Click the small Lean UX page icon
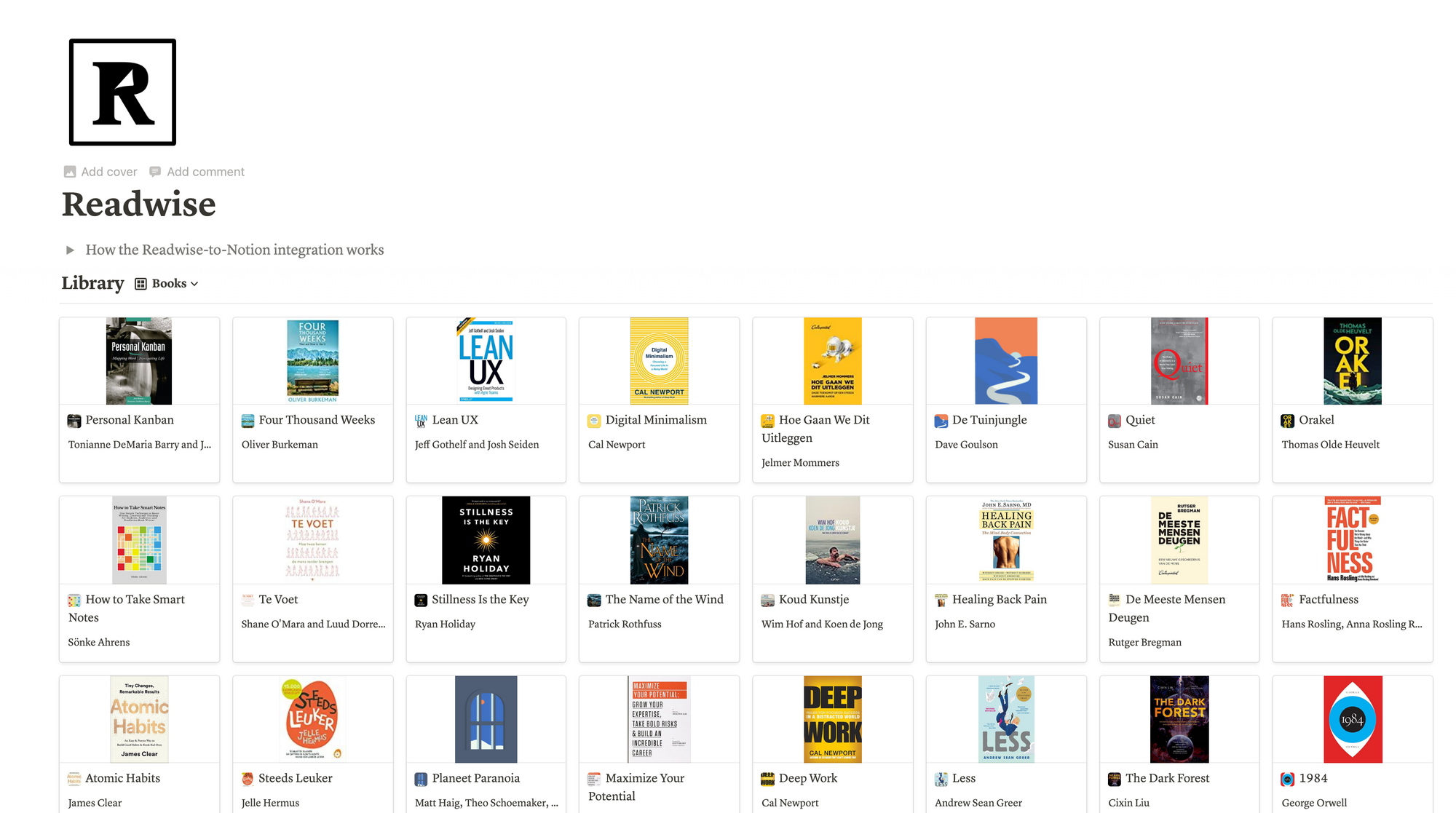Viewport: 1456px width, 813px height. (x=421, y=421)
